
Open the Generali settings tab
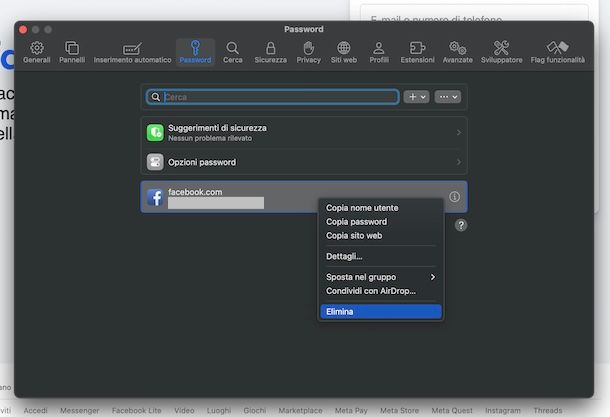click(x=37, y=52)
